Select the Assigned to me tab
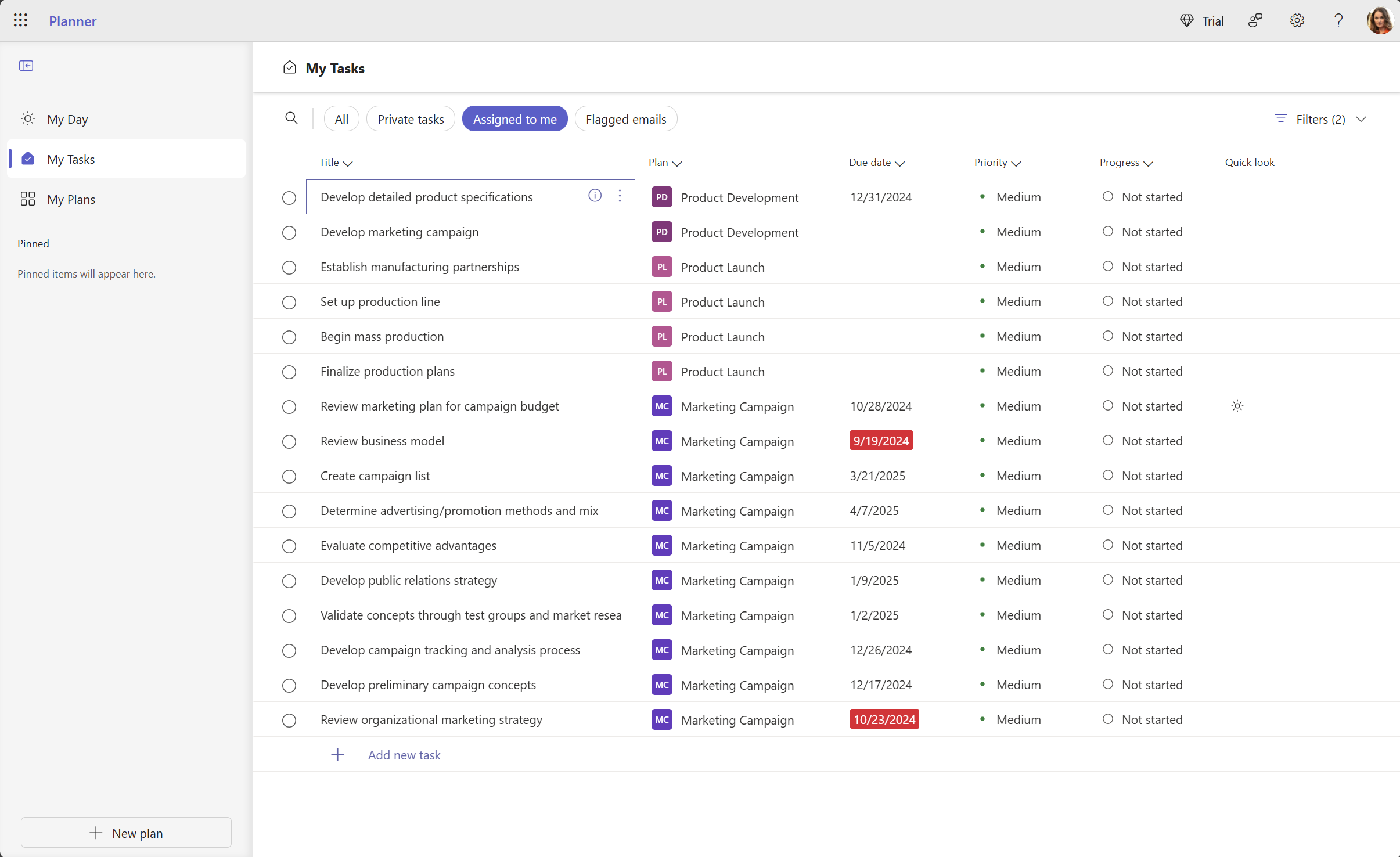Screen dimensions: 1400x857 515,119
